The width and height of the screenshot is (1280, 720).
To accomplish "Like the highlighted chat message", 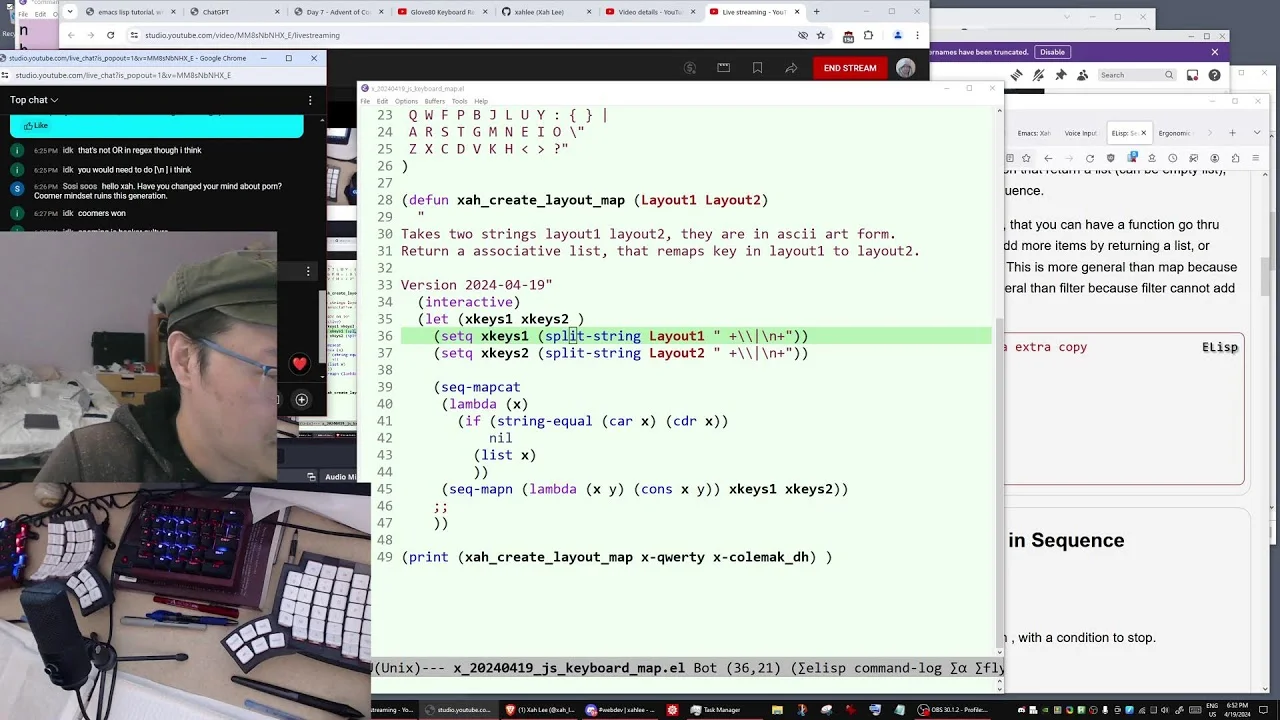I will point(35,126).
